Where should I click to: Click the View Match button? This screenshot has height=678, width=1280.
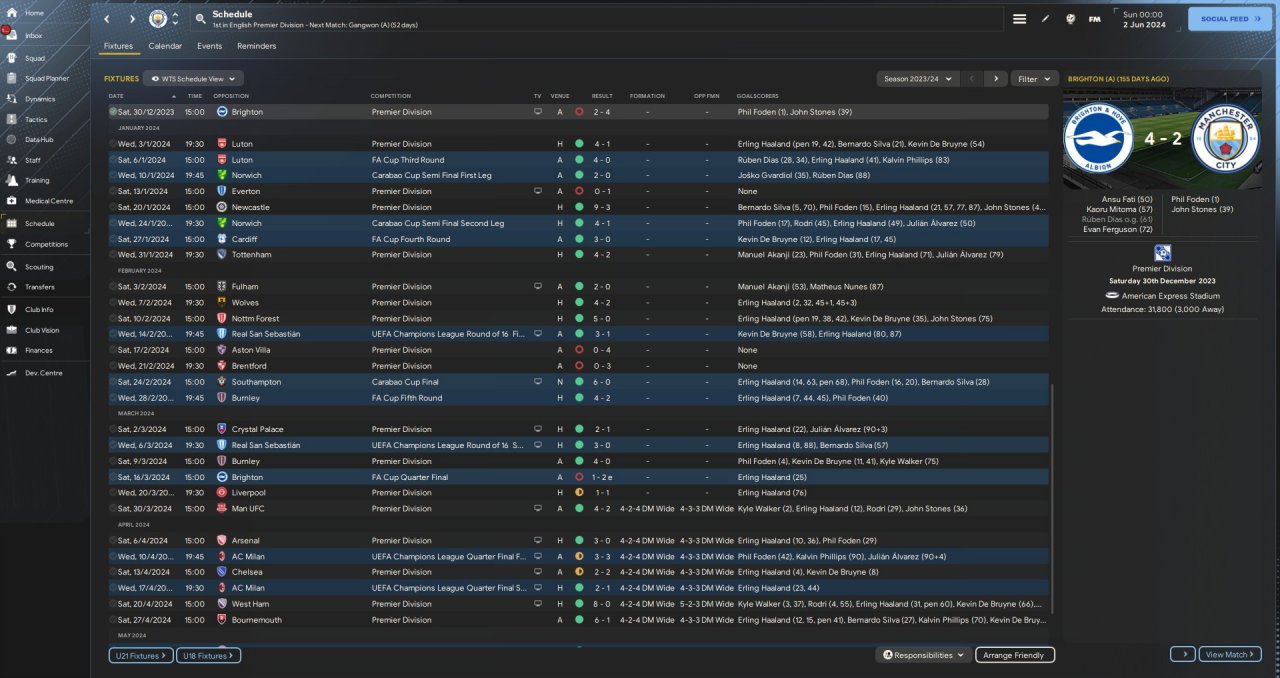pos(1229,654)
